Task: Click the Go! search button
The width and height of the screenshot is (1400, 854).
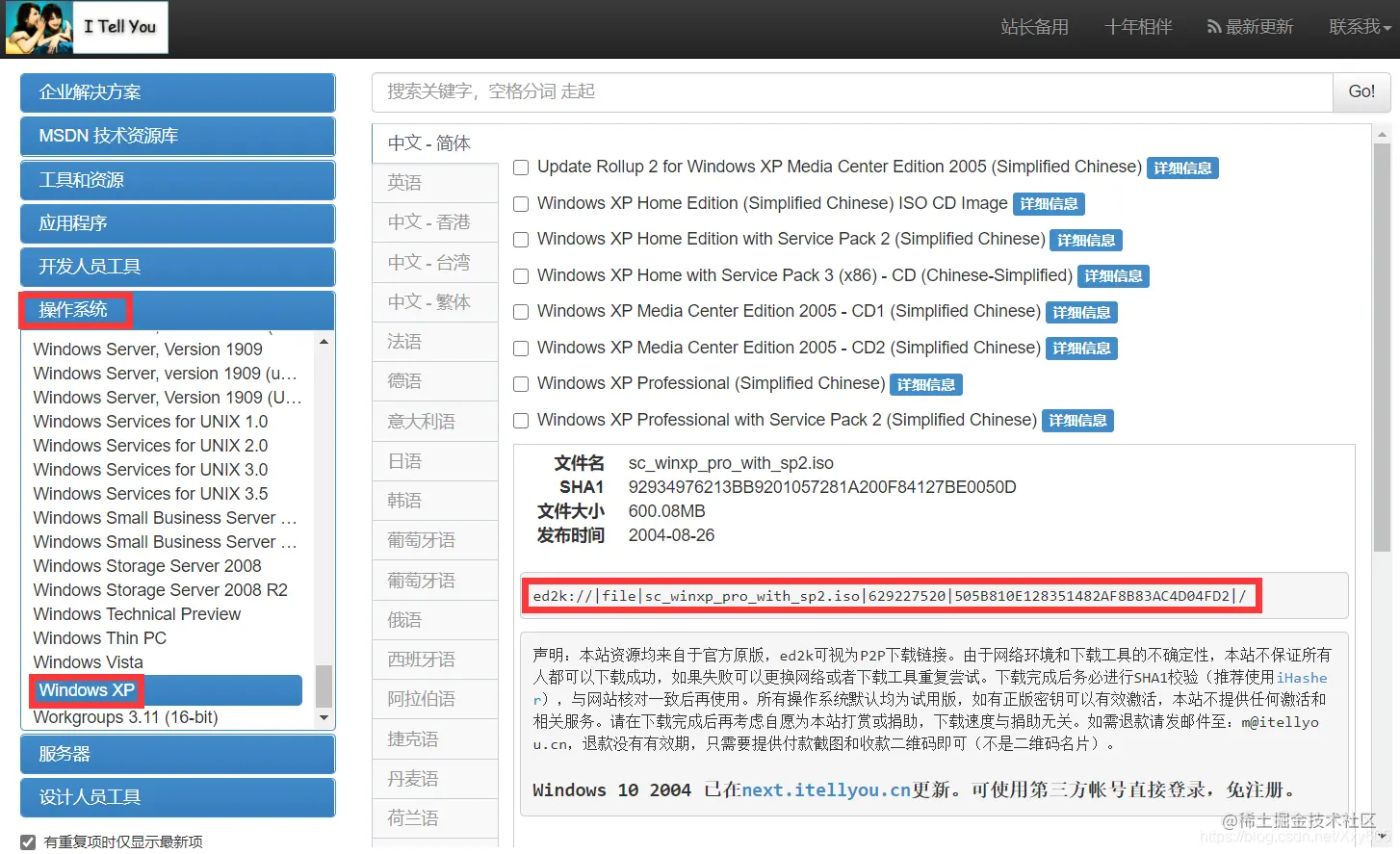Action: point(1361,91)
